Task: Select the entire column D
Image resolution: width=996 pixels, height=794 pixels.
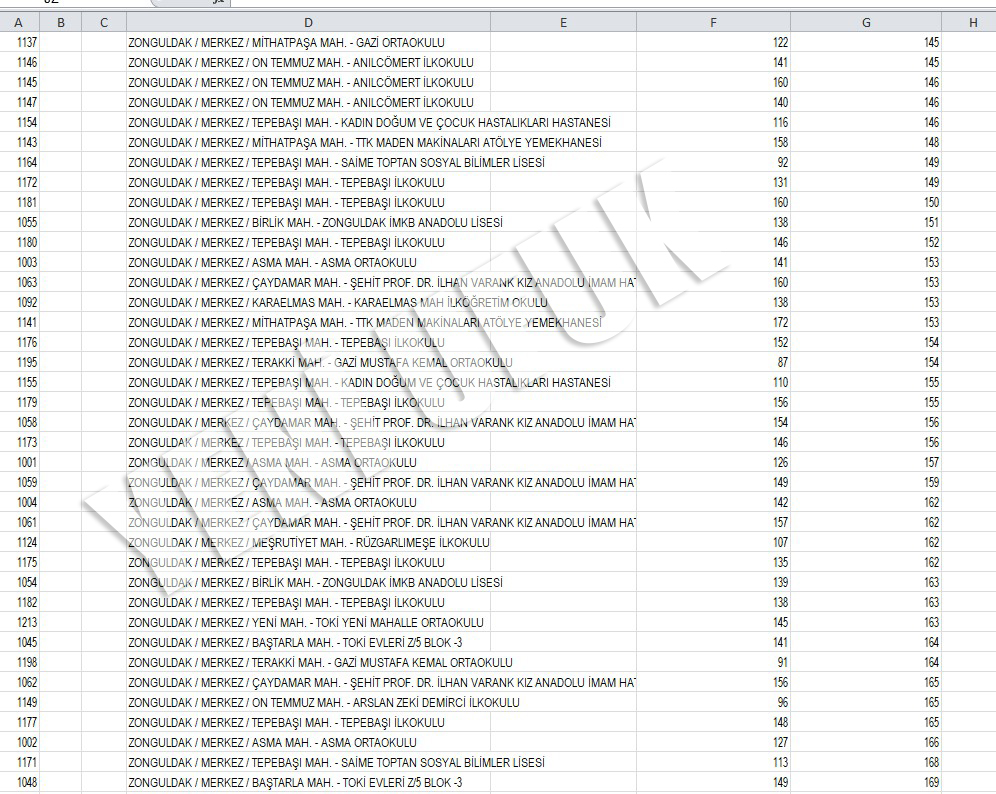Action: pos(308,22)
